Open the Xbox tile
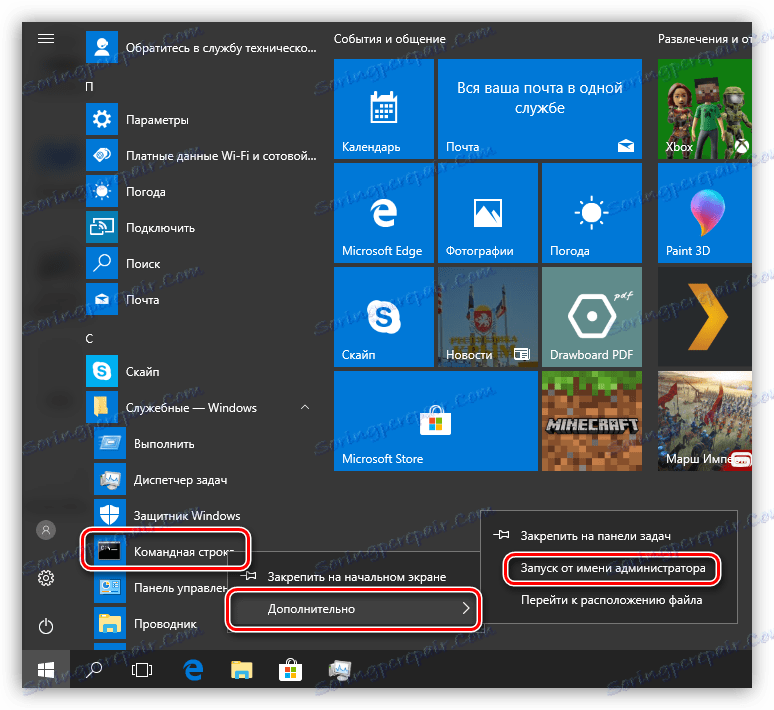This screenshot has width=774, height=710. [x=704, y=109]
